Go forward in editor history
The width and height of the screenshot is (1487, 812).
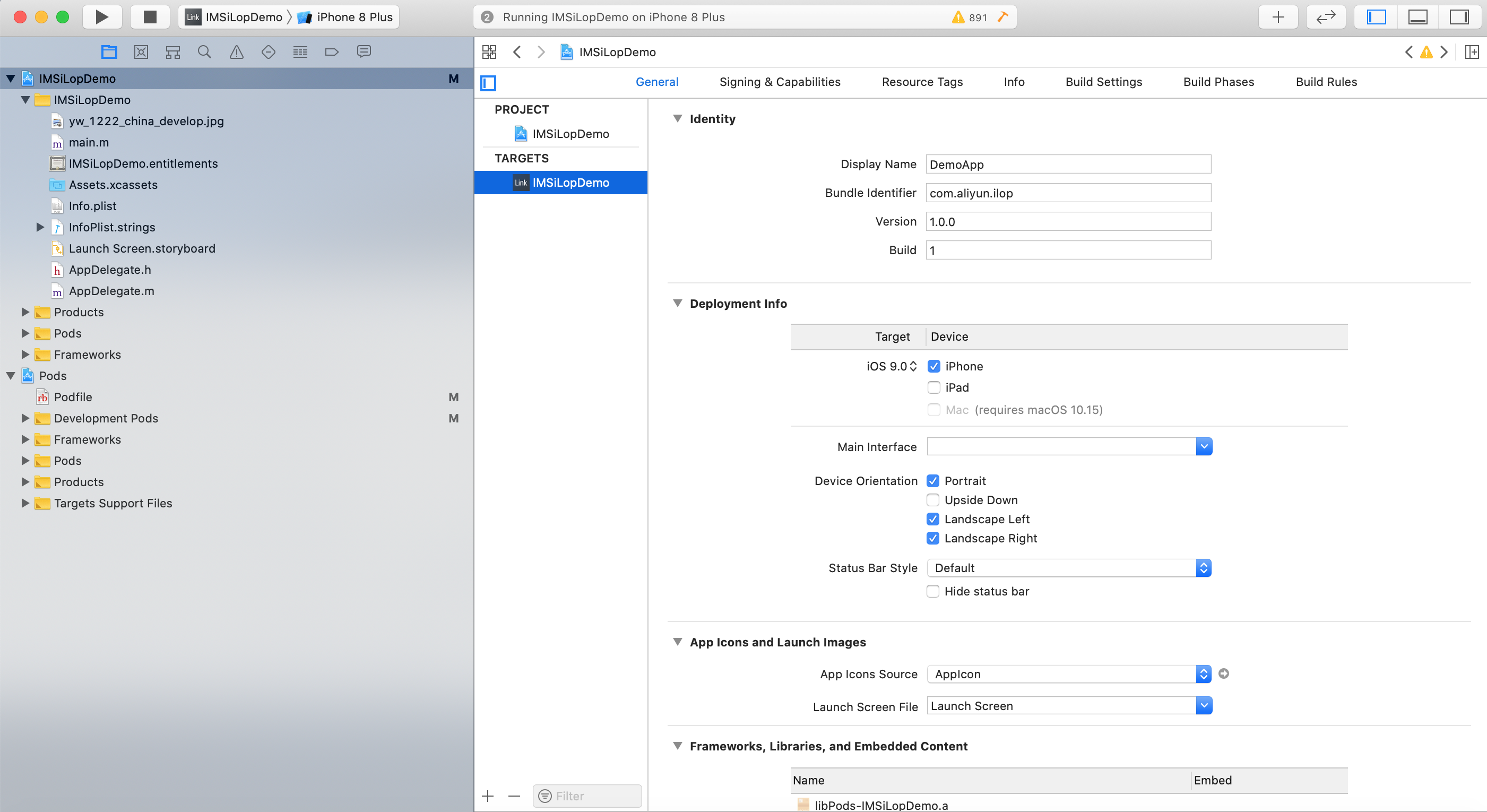[541, 52]
